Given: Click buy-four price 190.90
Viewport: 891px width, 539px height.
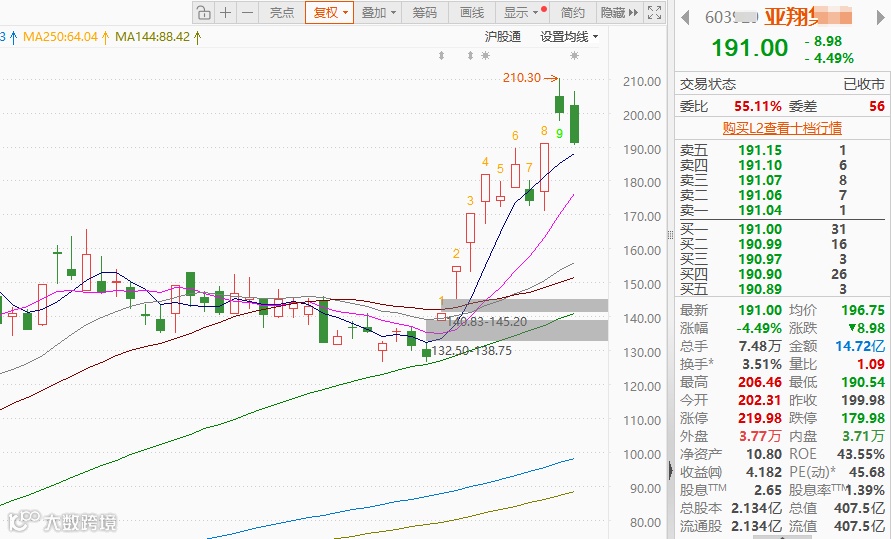Looking at the screenshot, I should (x=760, y=274).
